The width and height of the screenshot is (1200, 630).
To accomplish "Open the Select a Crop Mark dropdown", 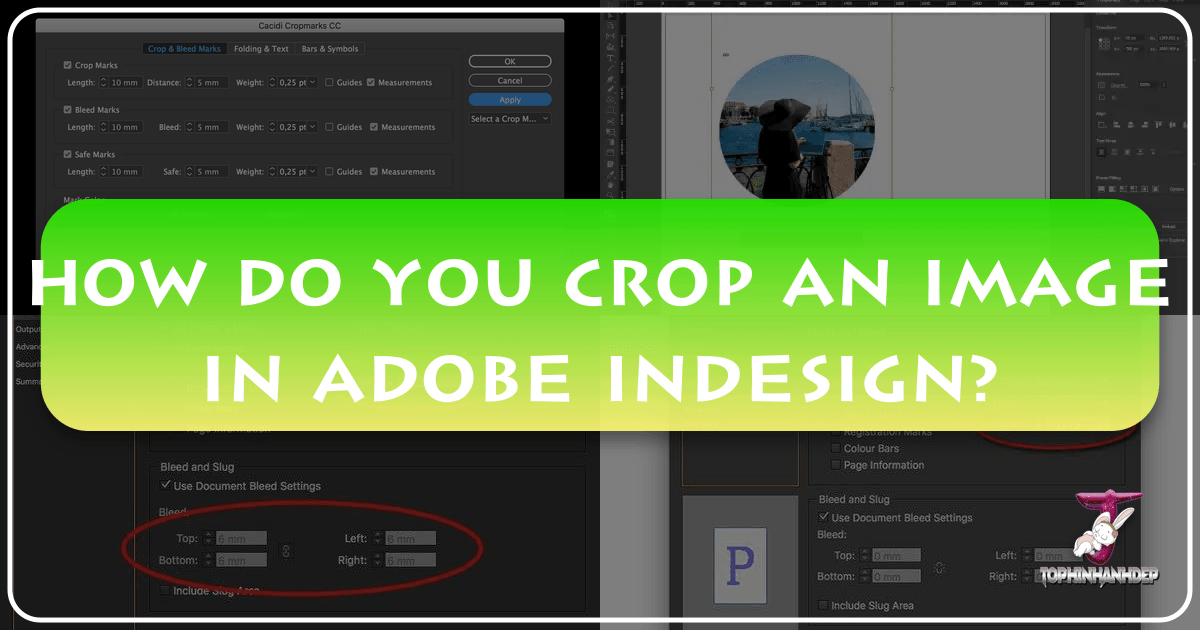I will click(x=510, y=119).
